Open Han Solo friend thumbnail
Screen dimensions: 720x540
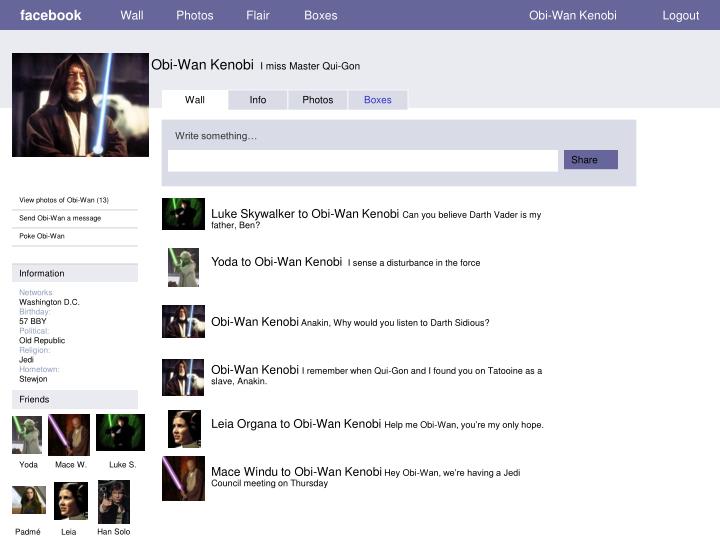(114, 502)
